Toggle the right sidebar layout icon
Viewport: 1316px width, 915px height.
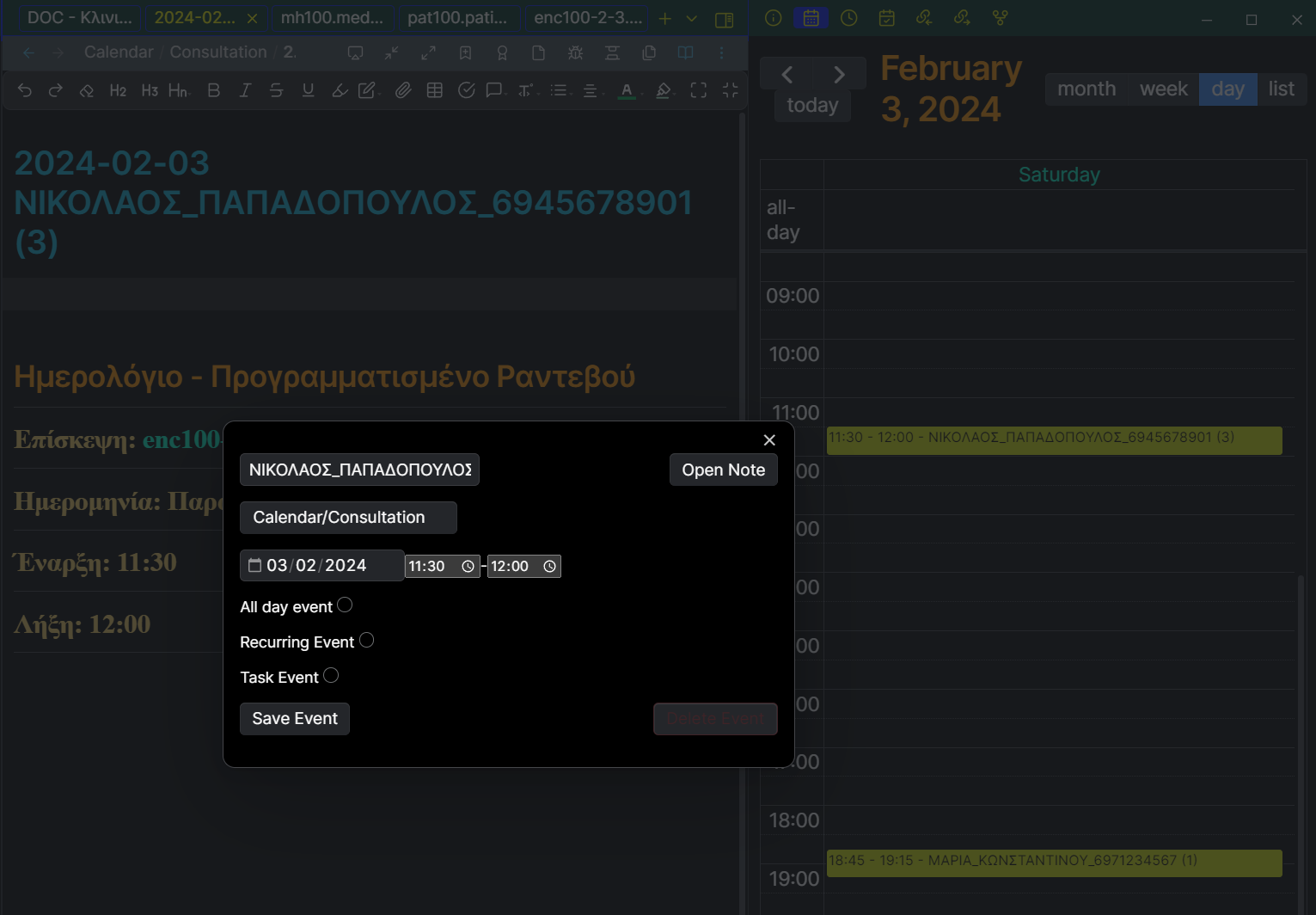click(x=725, y=19)
